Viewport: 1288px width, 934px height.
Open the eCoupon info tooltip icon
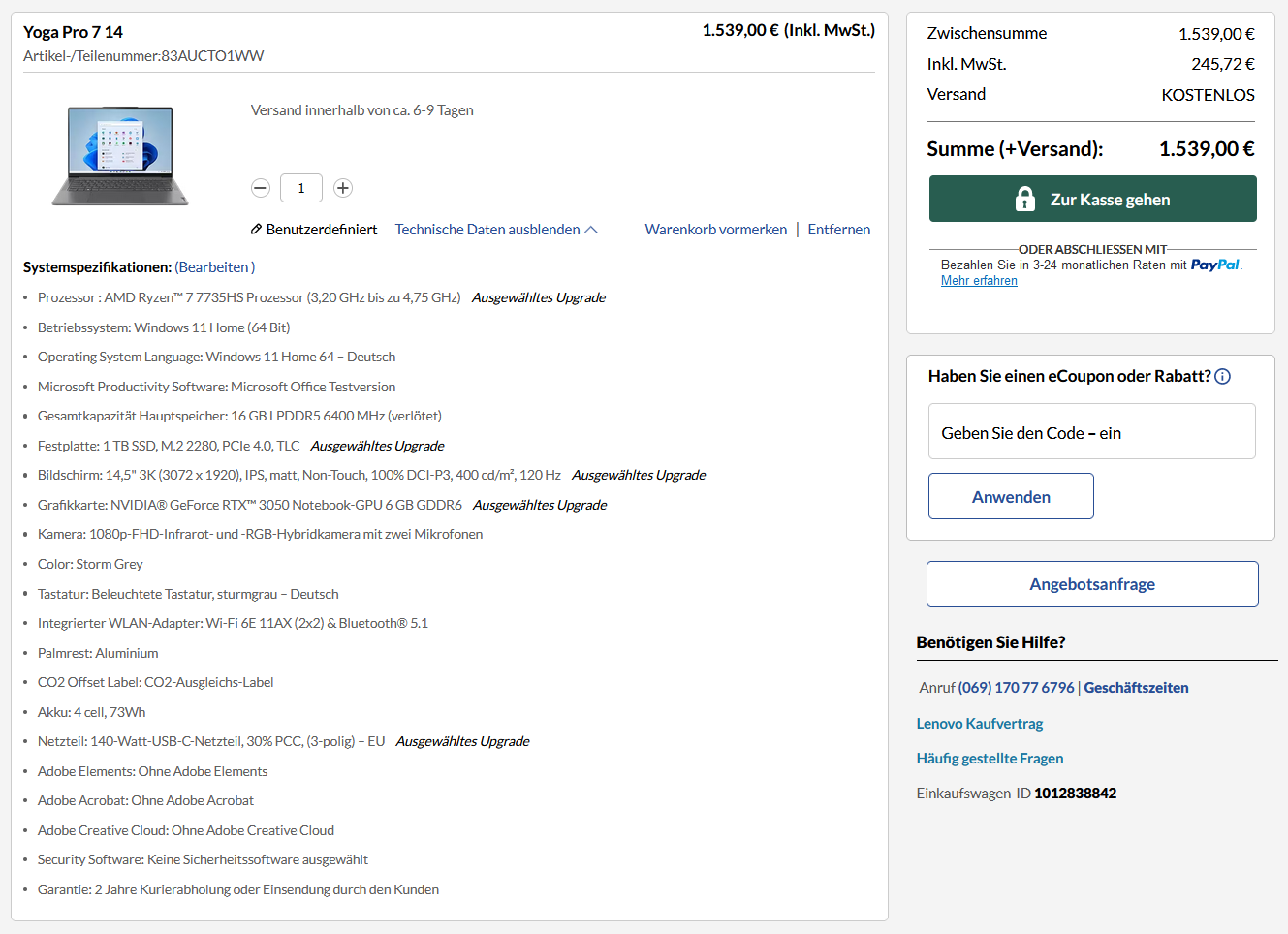click(1222, 376)
